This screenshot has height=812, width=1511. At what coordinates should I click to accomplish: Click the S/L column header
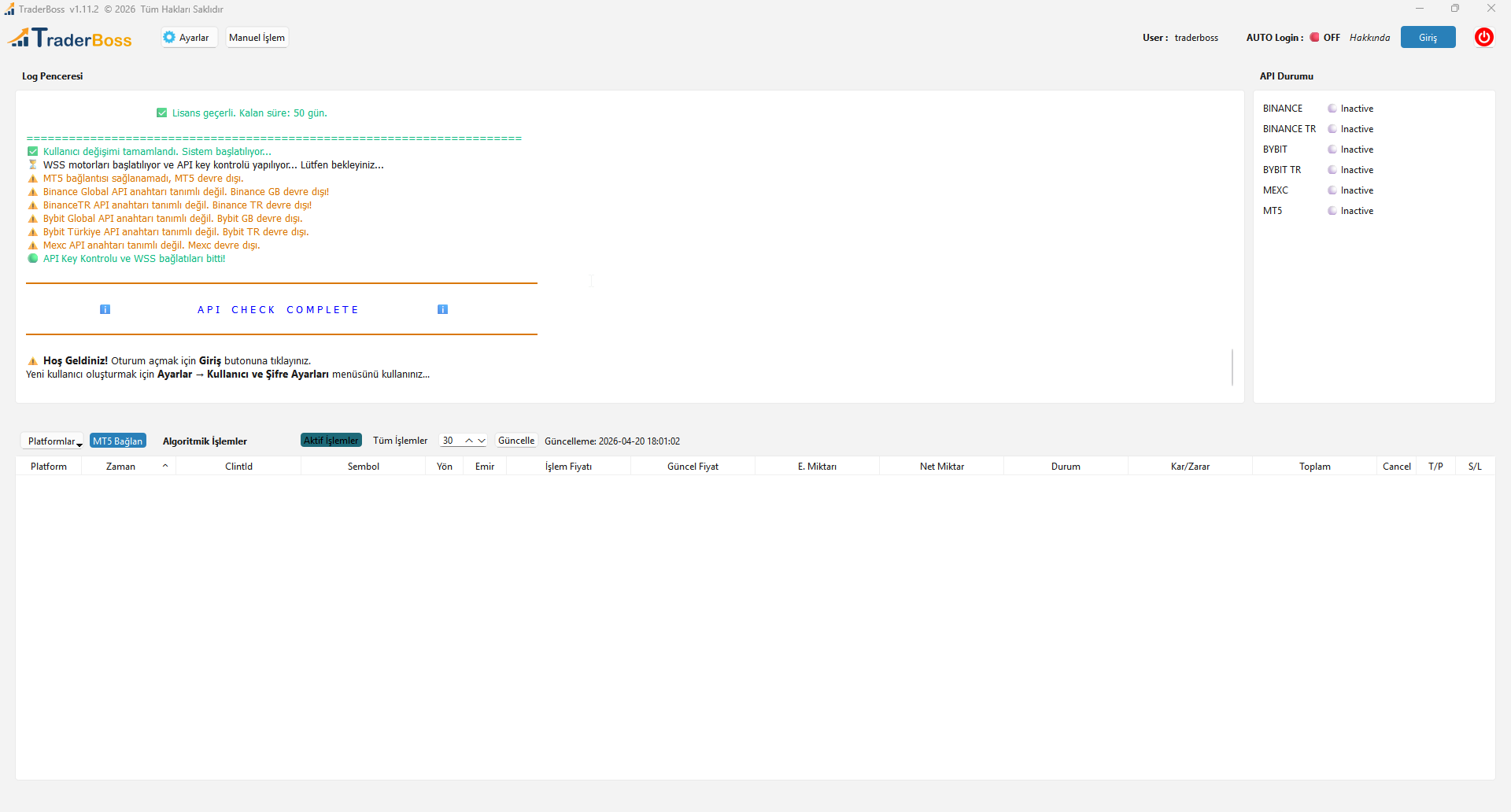pos(1475,467)
